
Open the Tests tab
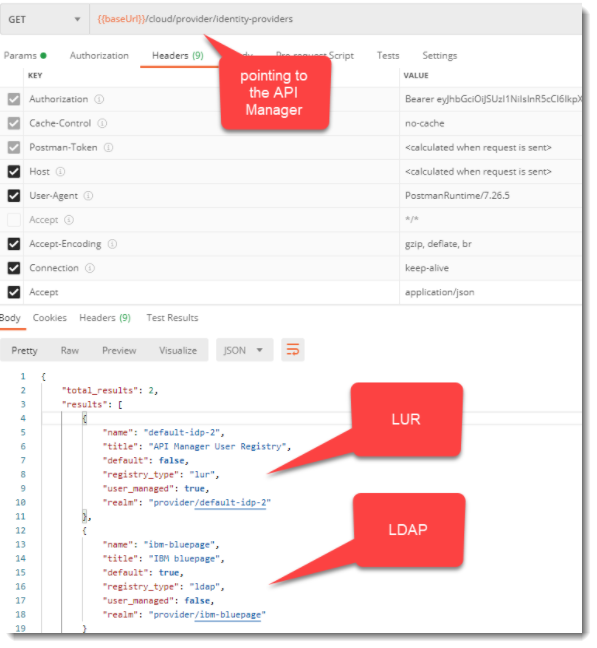pyautogui.click(x=388, y=55)
